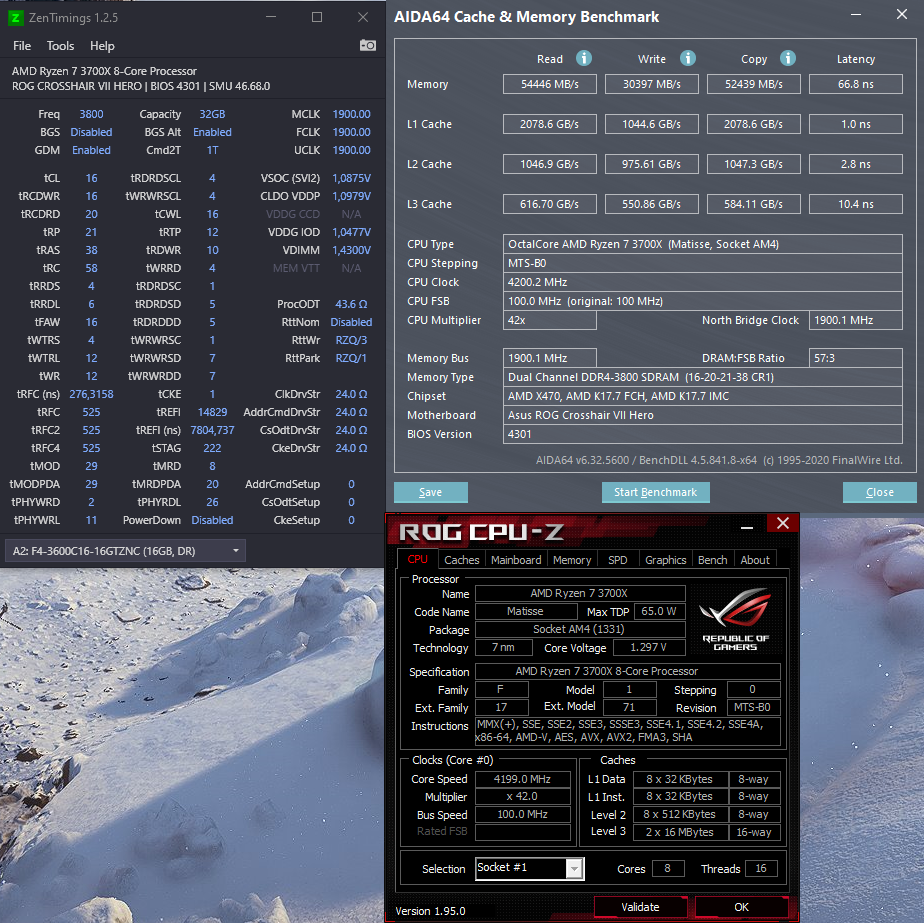Click the Save button in AIDA64

coord(431,492)
